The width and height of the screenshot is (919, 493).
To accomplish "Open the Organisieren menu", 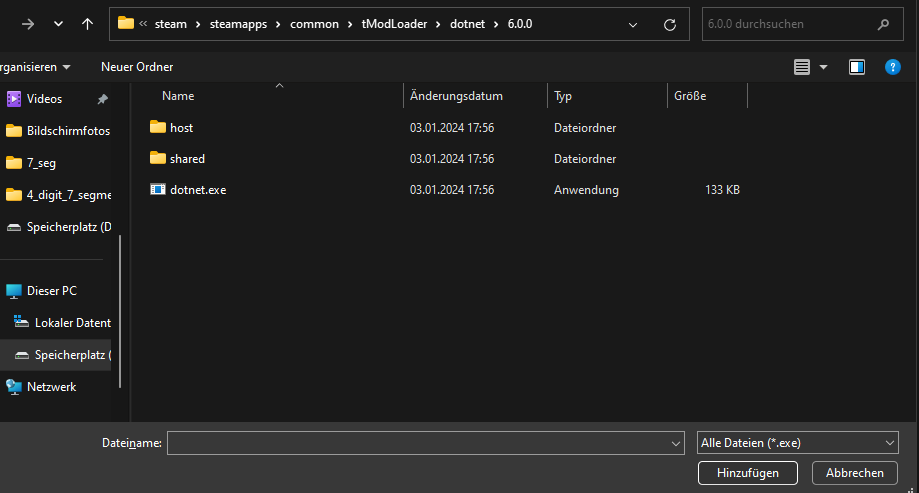I will tap(34, 67).
